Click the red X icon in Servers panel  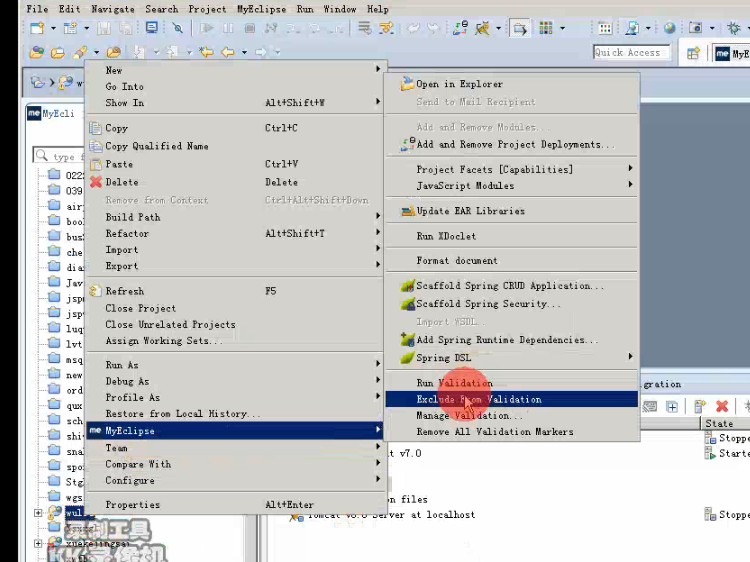[722, 407]
